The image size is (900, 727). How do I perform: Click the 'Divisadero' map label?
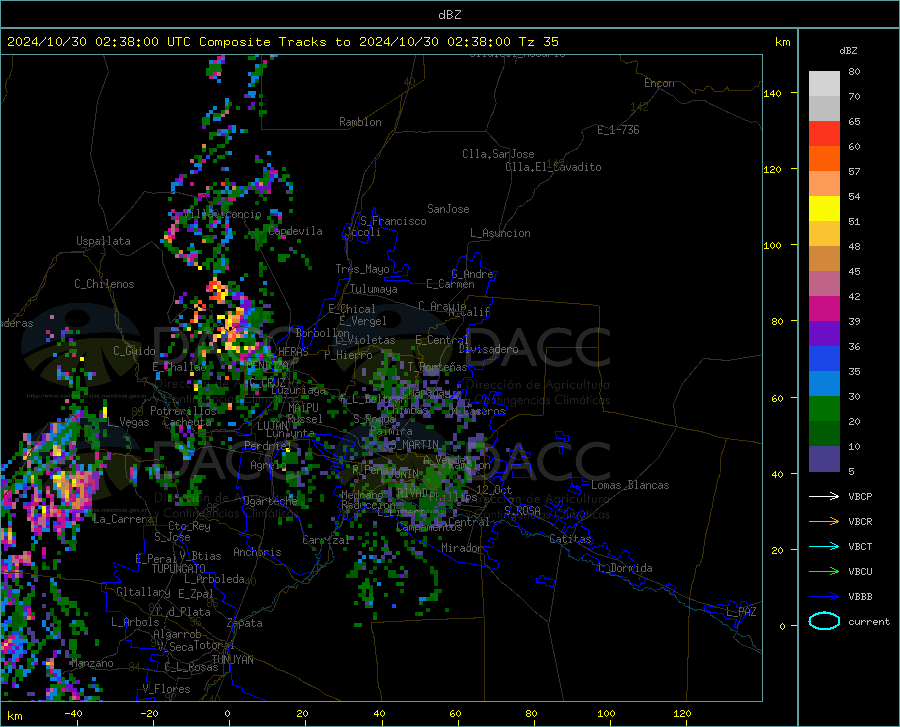[488, 349]
